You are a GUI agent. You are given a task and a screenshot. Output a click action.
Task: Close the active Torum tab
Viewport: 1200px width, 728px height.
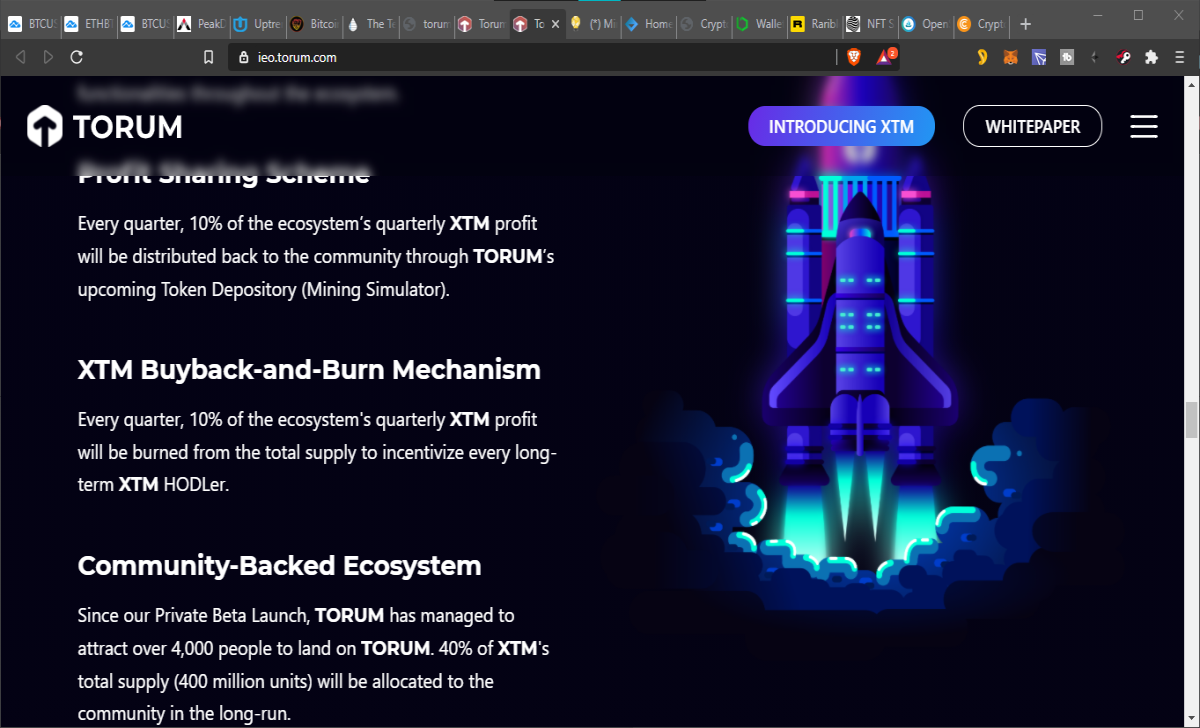[x=555, y=24]
